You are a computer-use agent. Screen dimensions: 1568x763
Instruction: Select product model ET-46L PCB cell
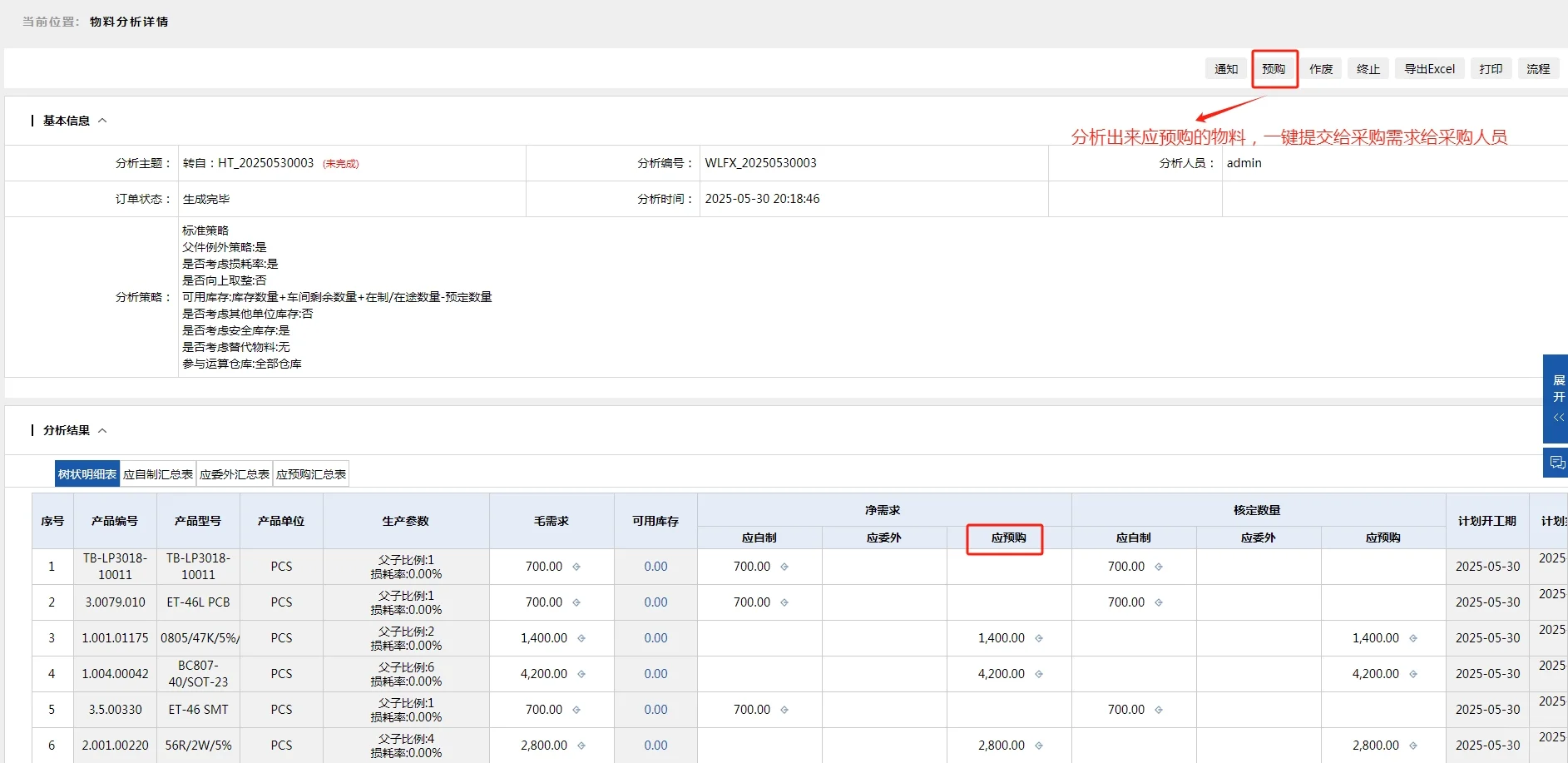[x=198, y=602]
